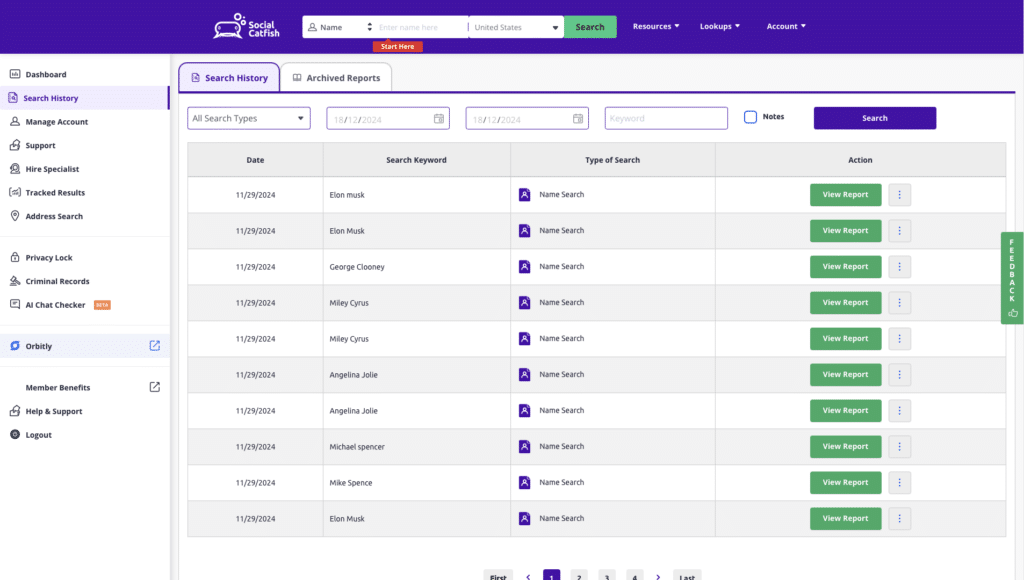Open the Member Benefits external link icon
Viewport: 1024px width, 580px height.
point(155,387)
